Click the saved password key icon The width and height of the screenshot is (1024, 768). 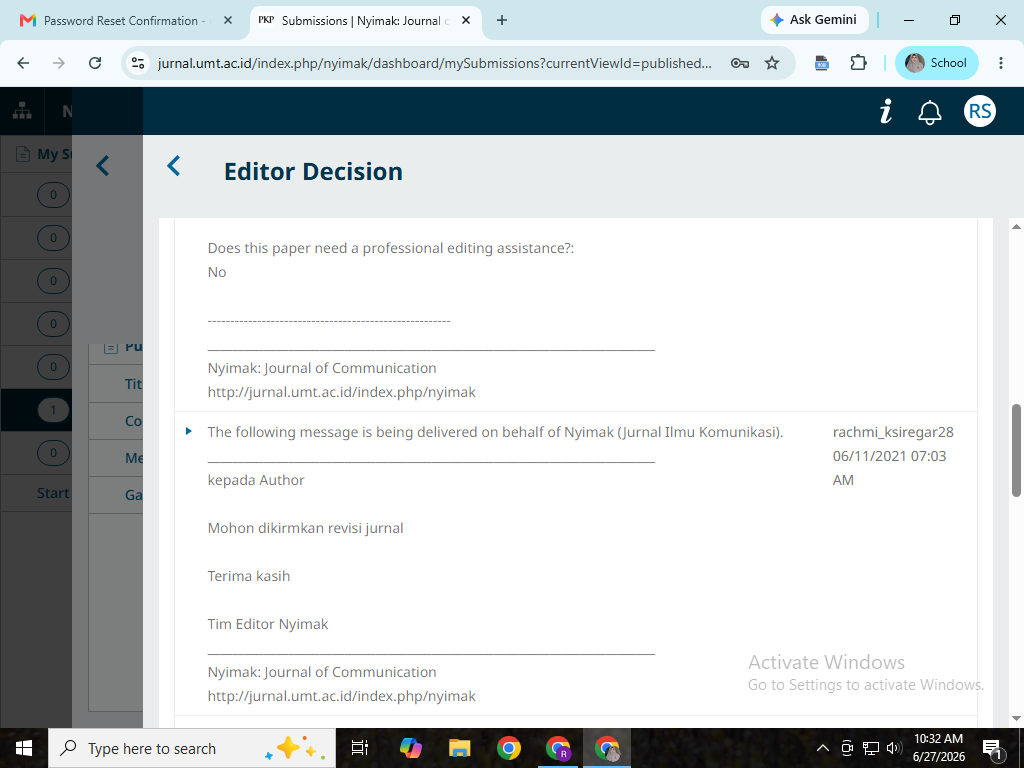pyautogui.click(x=739, y=63)
